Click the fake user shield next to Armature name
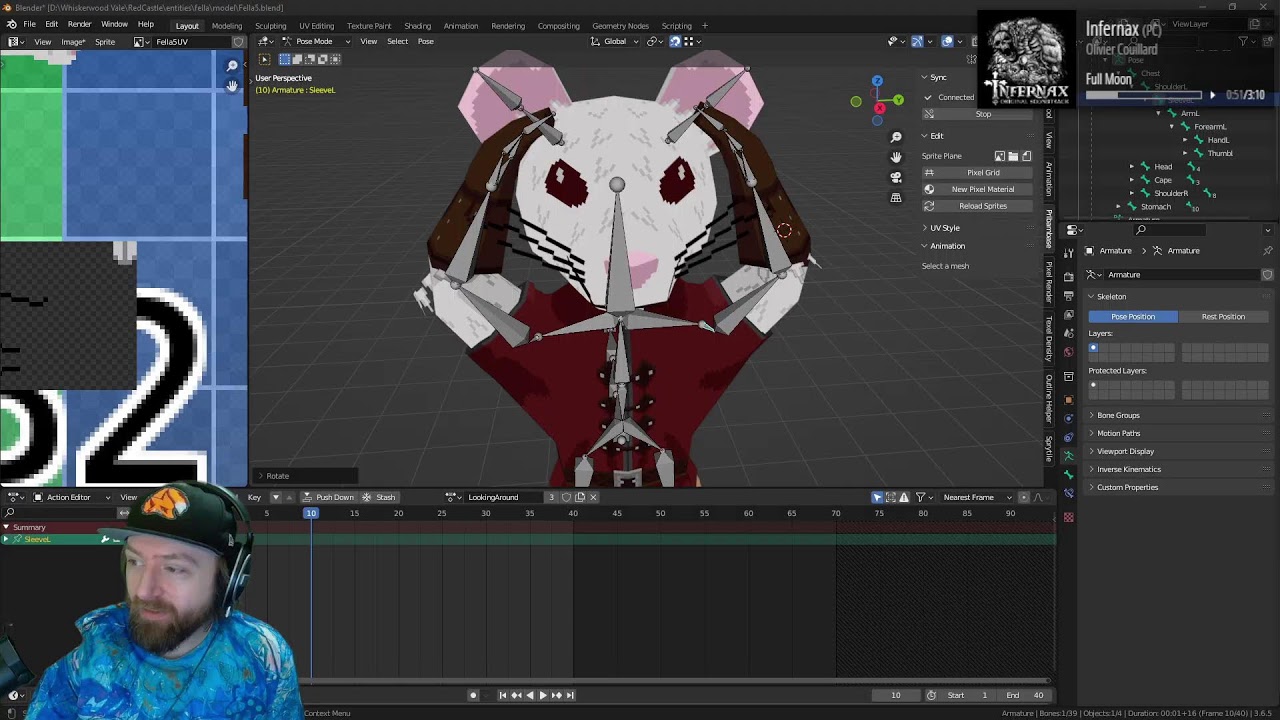 point(1267,275)
